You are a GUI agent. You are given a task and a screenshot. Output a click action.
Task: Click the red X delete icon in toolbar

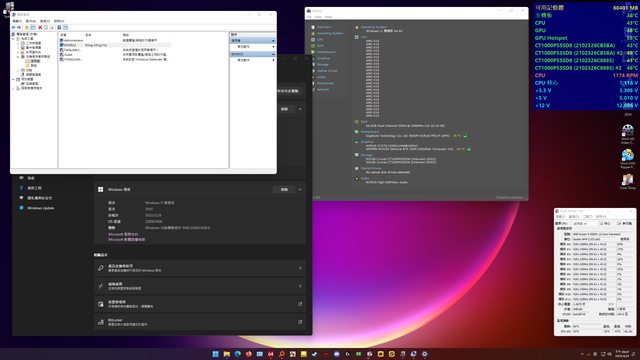[40, 27]
